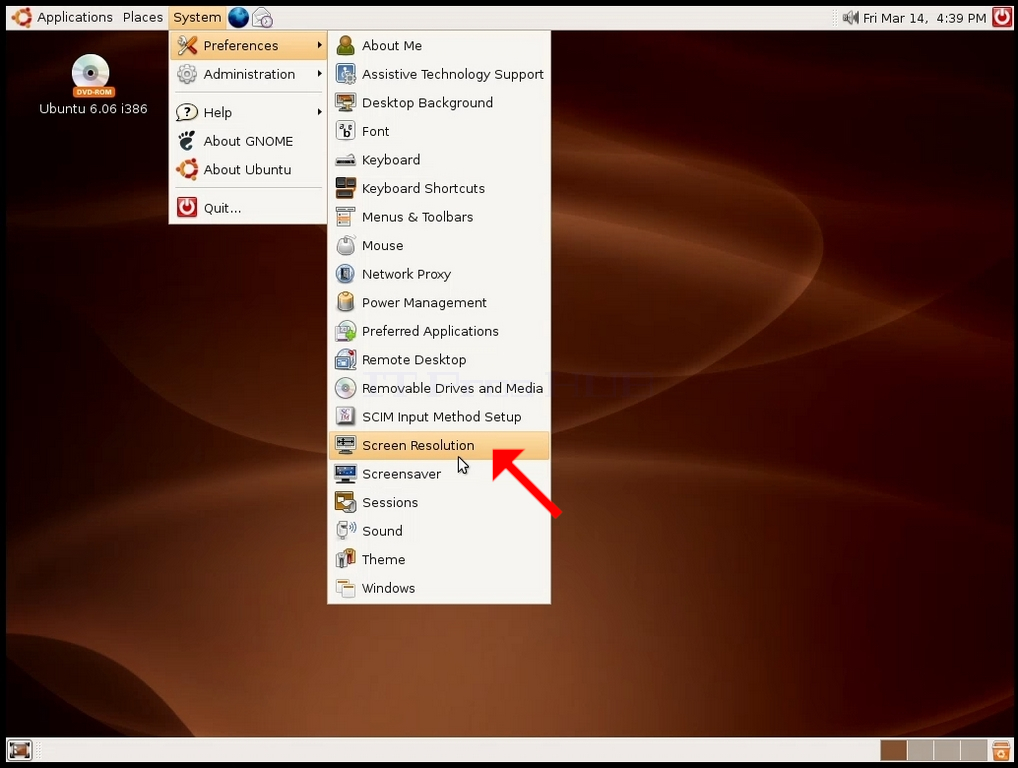Click the volume speaker icon
The image size is (1018, 768).
[x=850, y=18]
